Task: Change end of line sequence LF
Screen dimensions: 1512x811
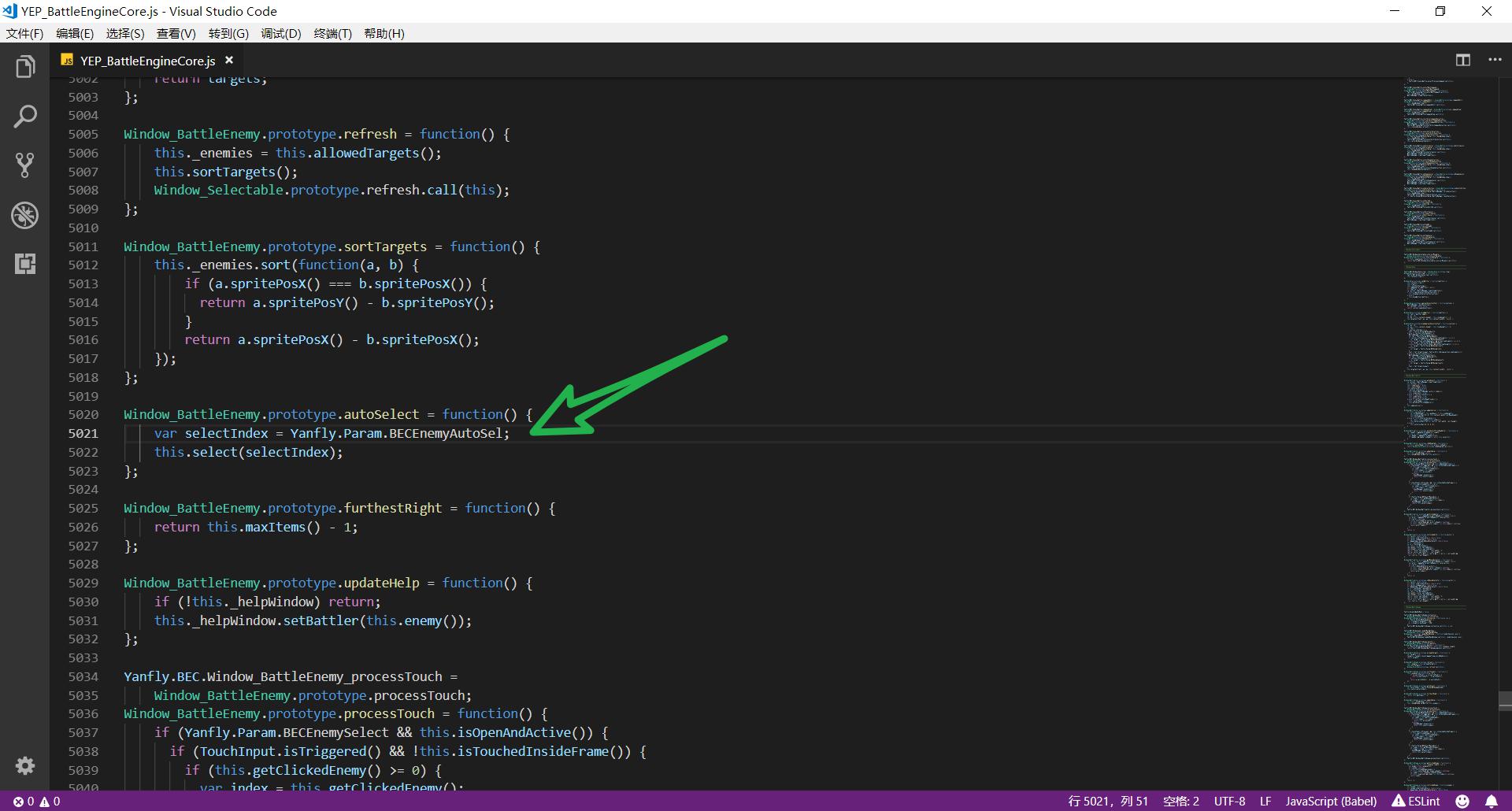Action: pos(1266,801)
